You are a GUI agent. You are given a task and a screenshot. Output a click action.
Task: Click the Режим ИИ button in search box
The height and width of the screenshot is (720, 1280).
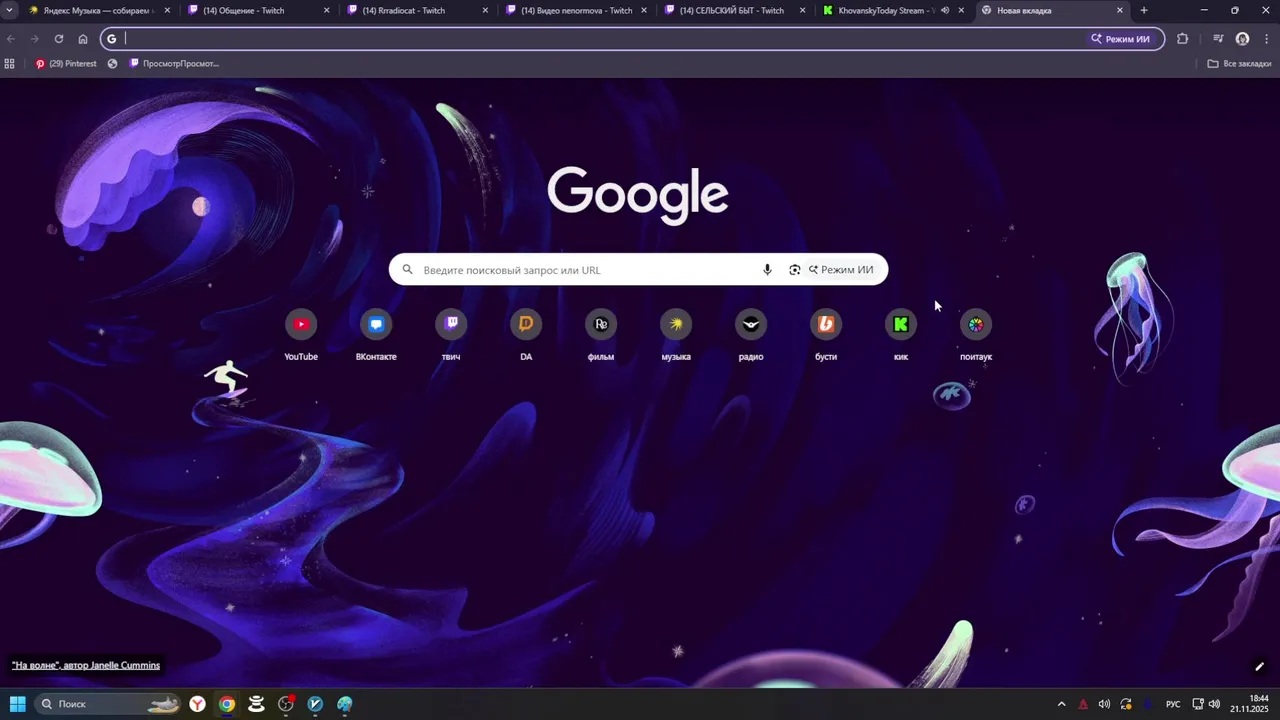click(x=841, y=270)
